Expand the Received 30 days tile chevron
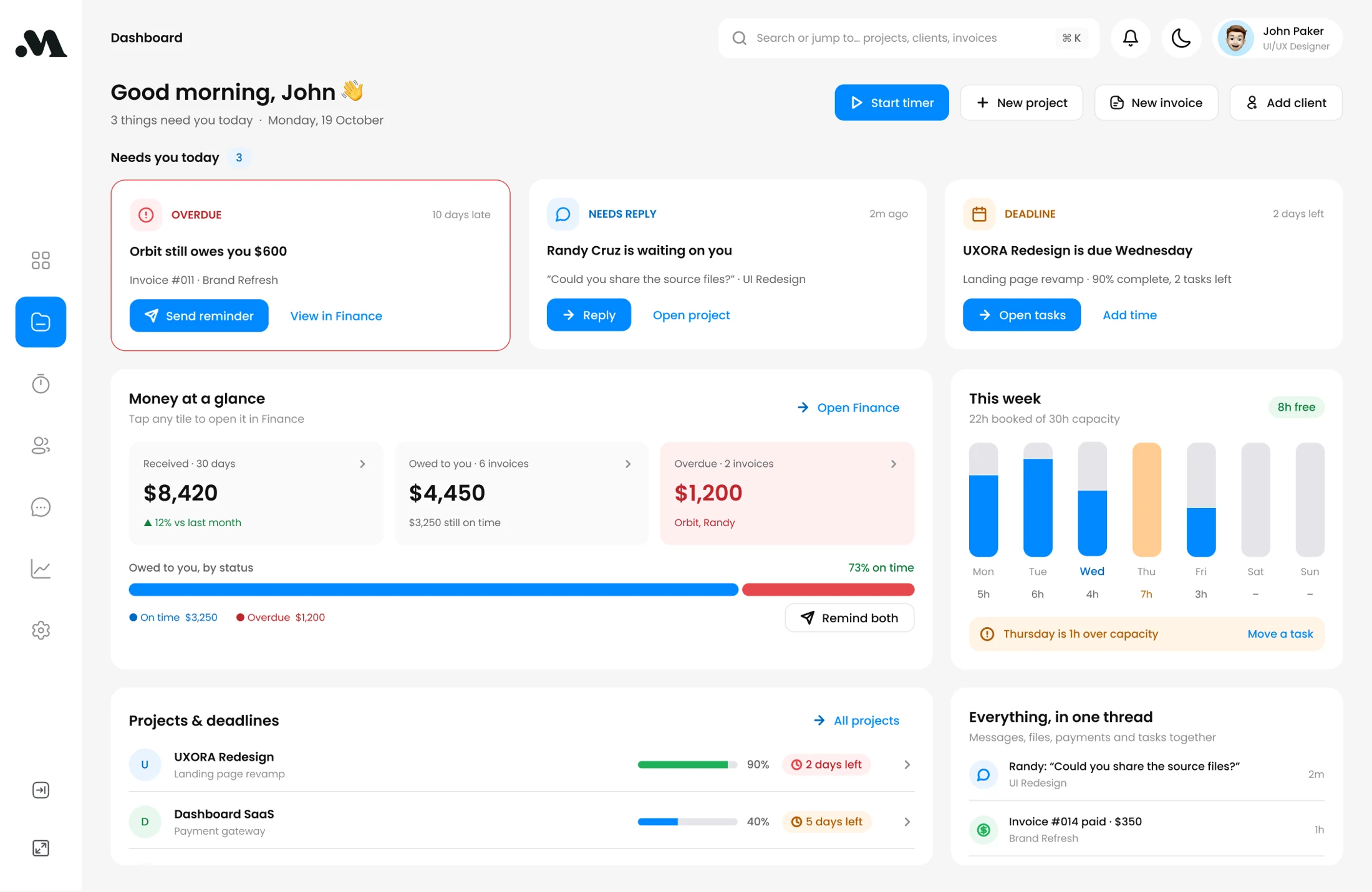The image size is (1372, 892). 362,464
